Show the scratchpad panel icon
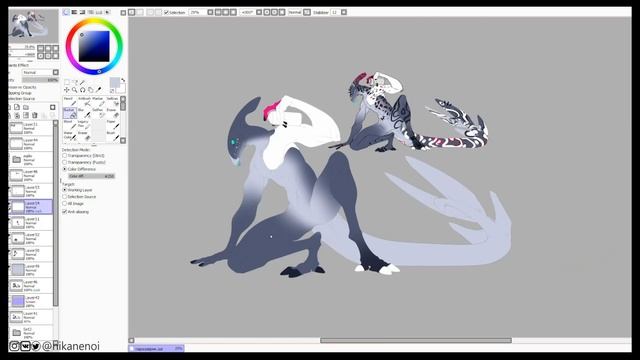This screenshot has height=360, width=640. 108,12
